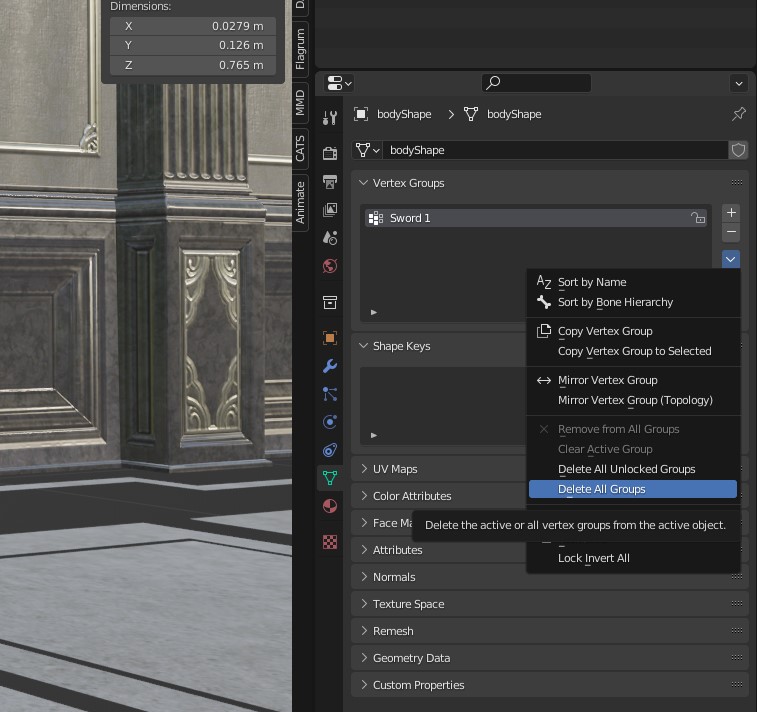Open the MMD sidebar tab

(x=300, y=102)
